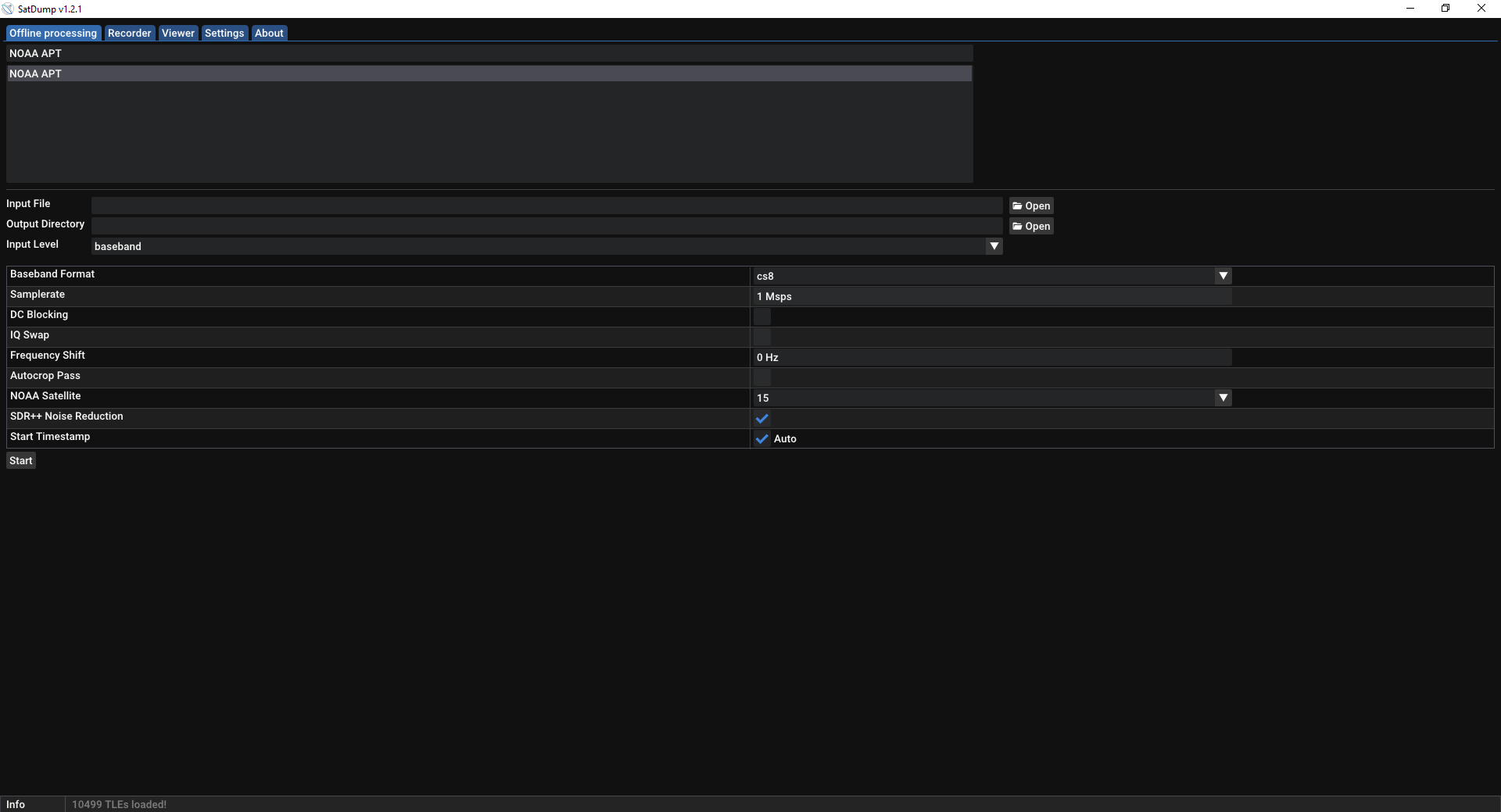Open folder browser for Output Directory
This screenshot has width=1501, height=812.
pos(1031,226)
